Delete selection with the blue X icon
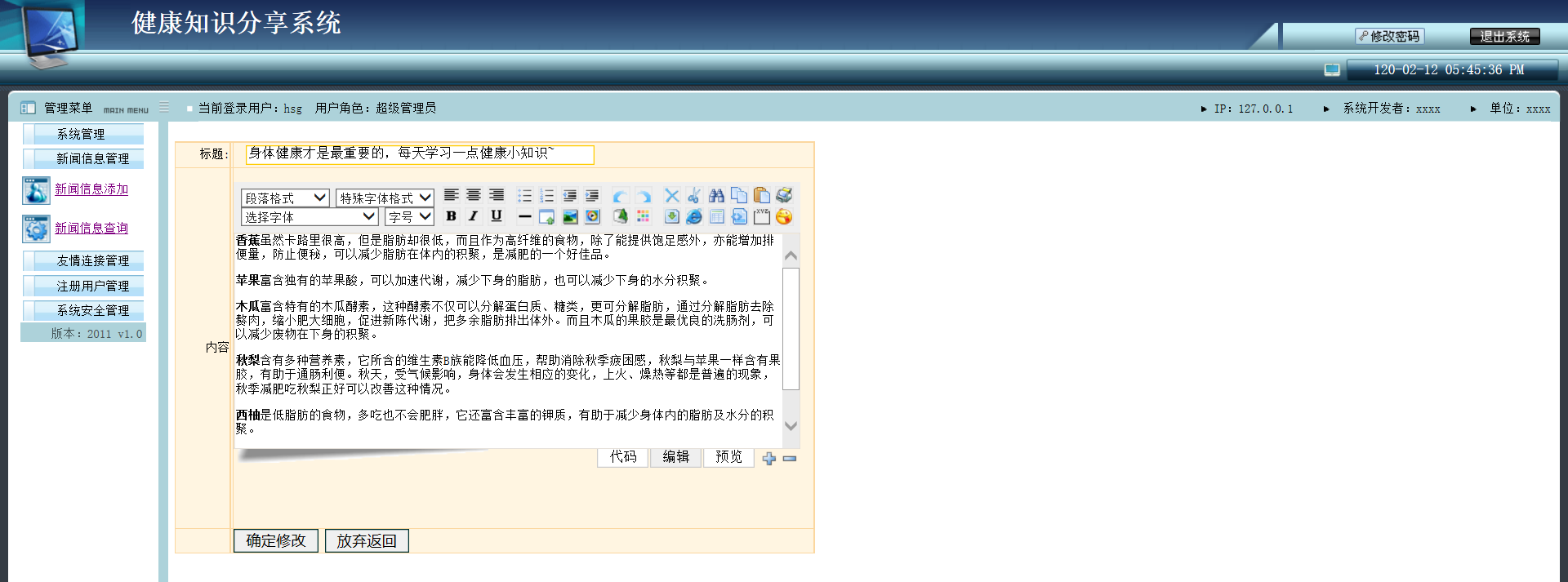 point(672,196)
